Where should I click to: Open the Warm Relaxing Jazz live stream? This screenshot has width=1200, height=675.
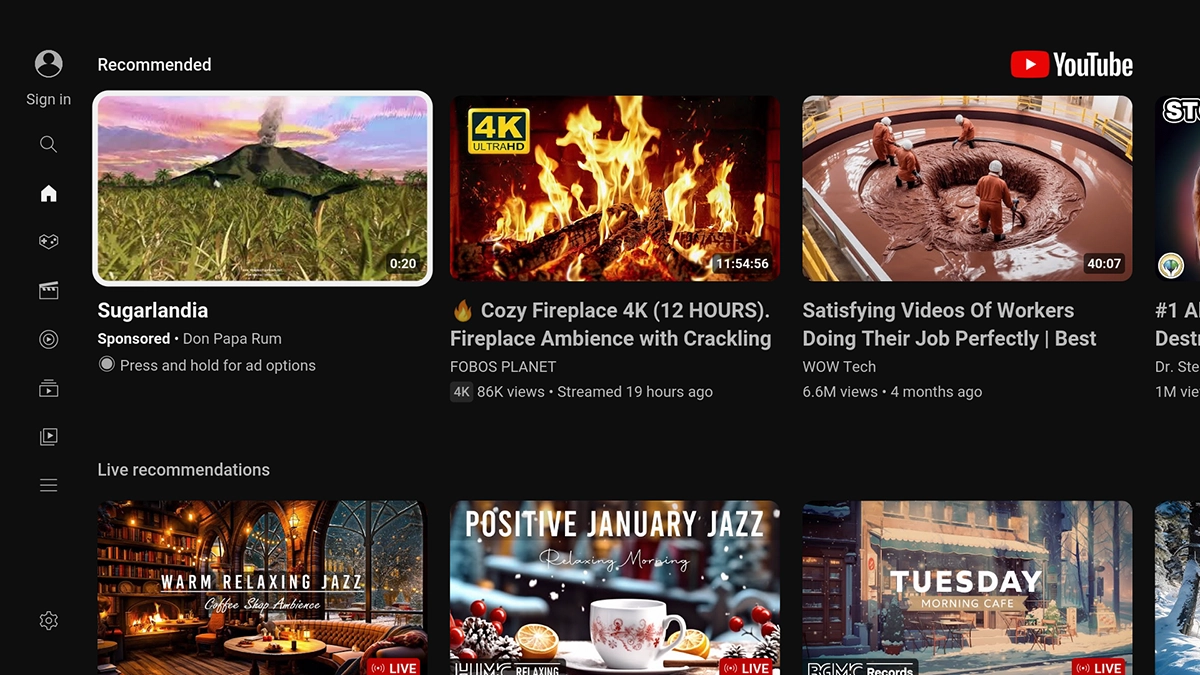(262, 588)
